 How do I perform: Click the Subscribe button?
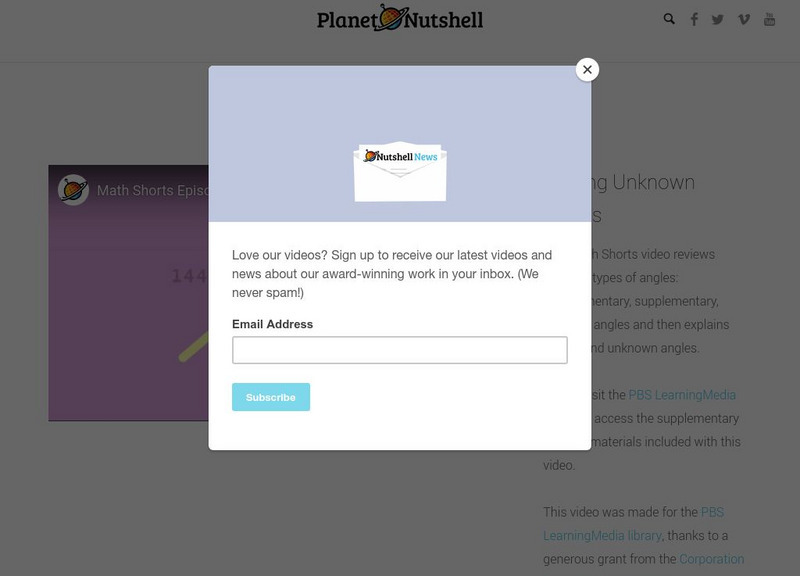tap(271, 397)
